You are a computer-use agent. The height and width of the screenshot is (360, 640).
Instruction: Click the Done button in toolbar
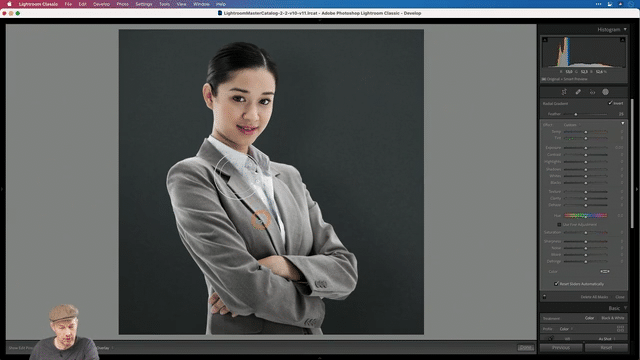[525, 348]
